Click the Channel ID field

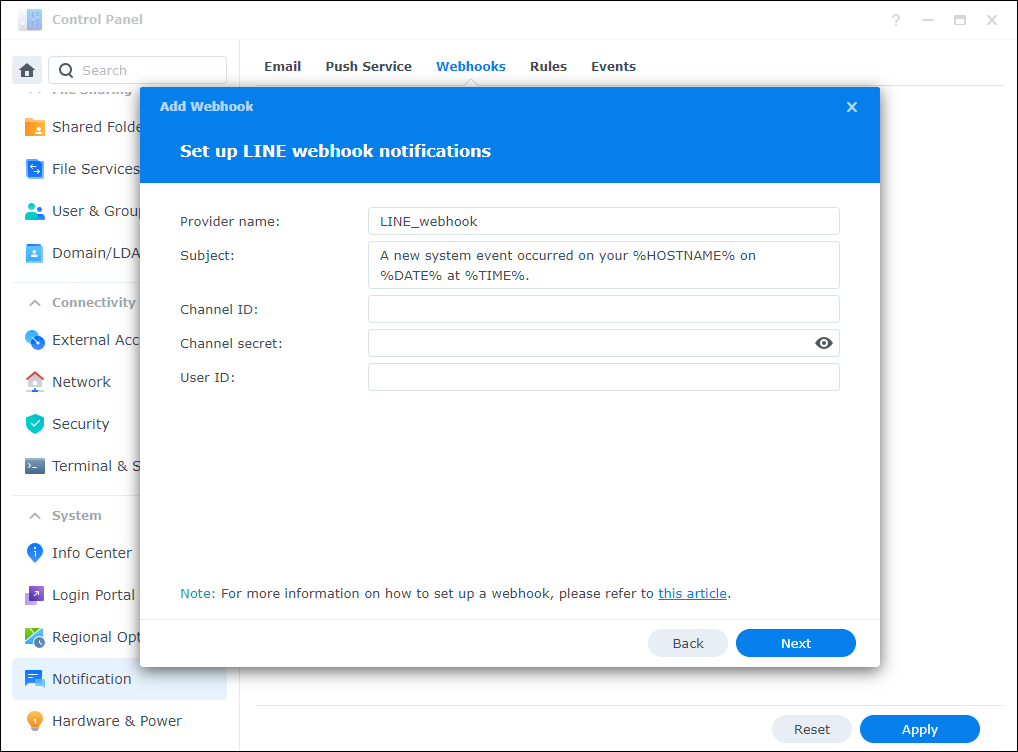603,309
